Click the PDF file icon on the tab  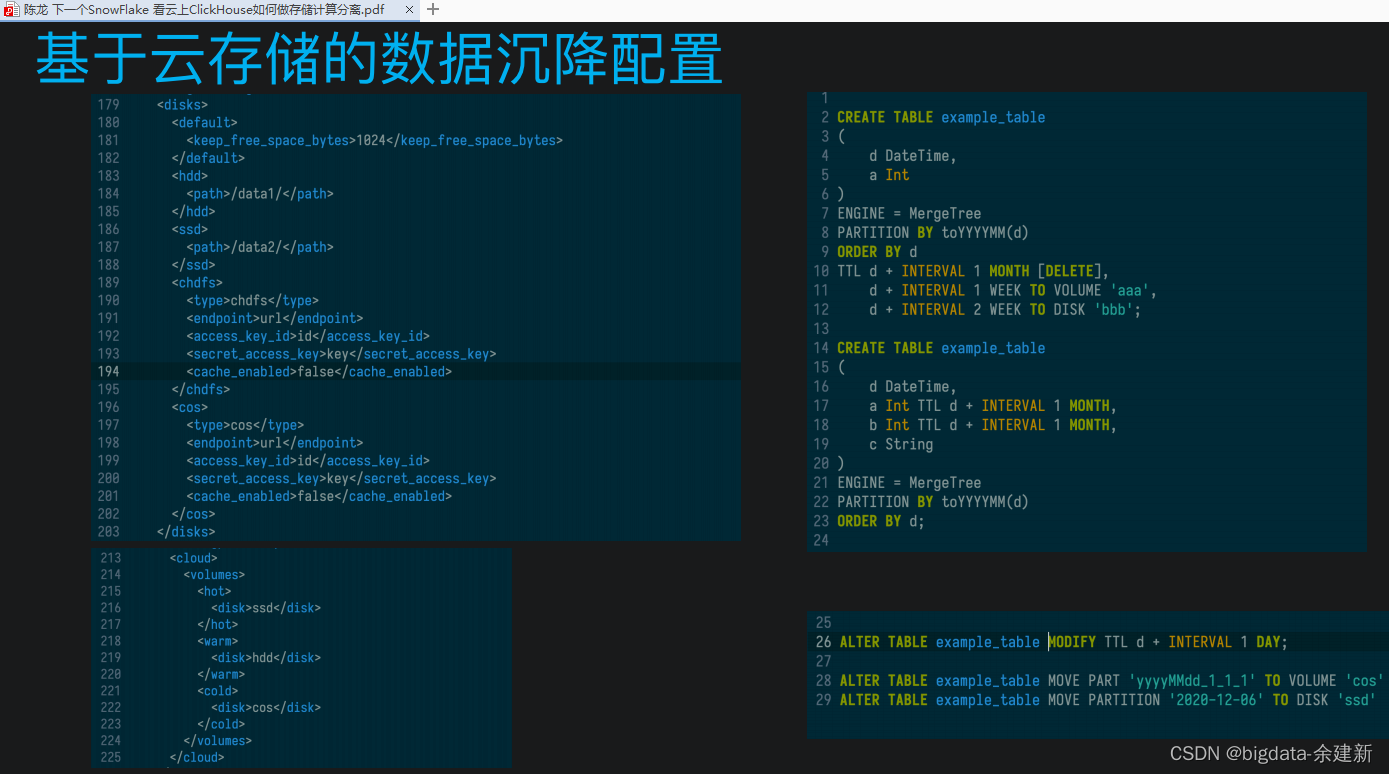(x=11, y=9)
